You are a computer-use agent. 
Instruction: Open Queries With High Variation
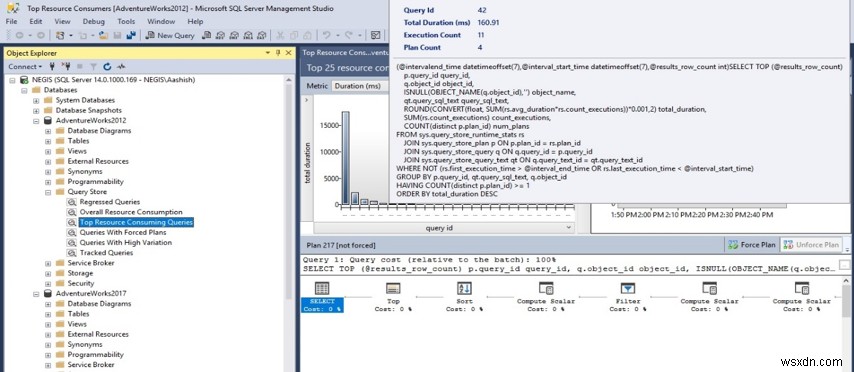(x=126, y=242)
